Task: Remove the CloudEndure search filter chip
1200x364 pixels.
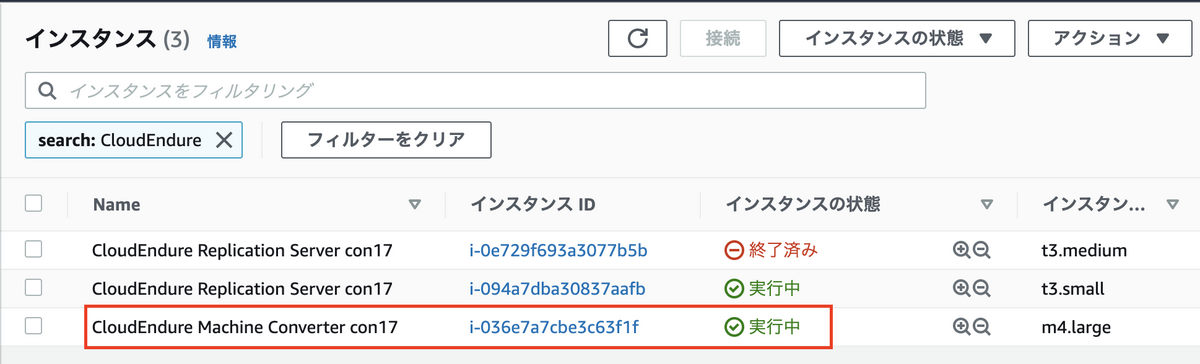Action: click(223, 141)
